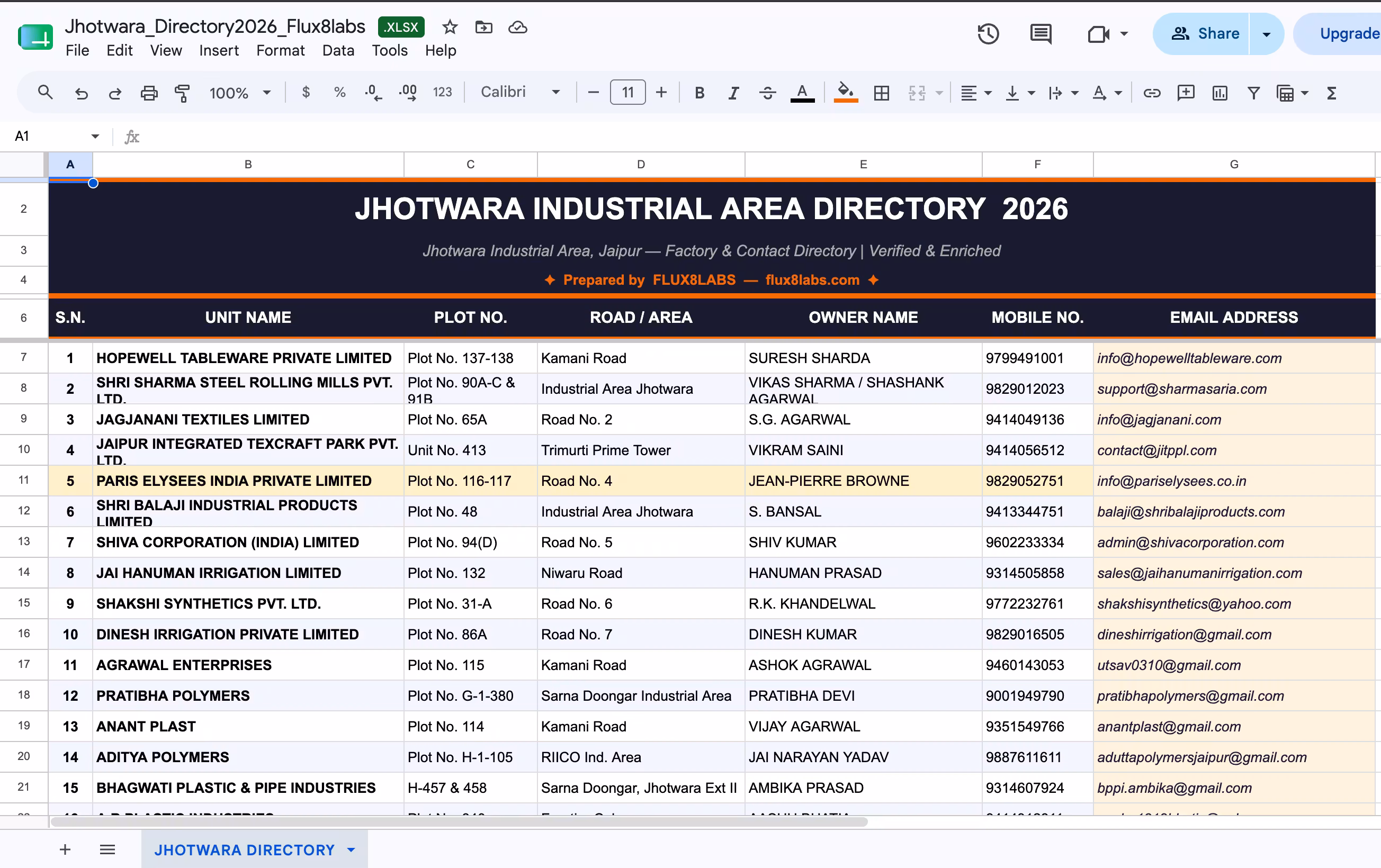The height and width of the screenshot is (868, 1381).
Task: Open the File menu
Action: click(x=77, y=50)
